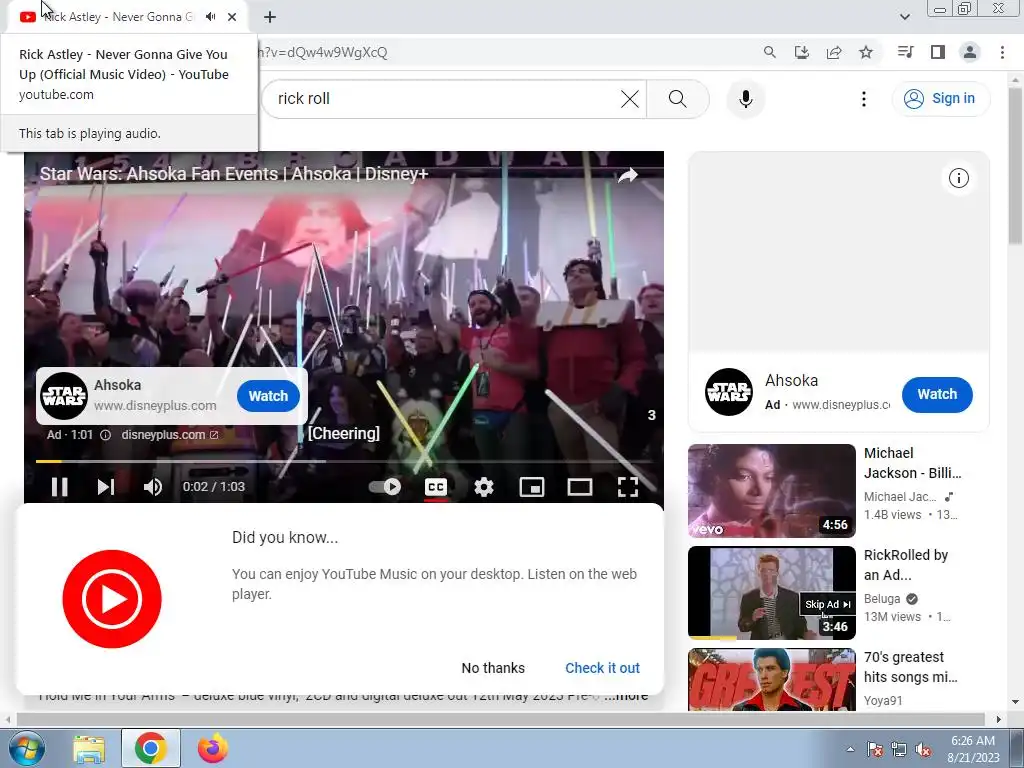Open Michael Jackson Billie Jean thumbnail
Screen dimensions: 1024x768
(x=771, y=490)
